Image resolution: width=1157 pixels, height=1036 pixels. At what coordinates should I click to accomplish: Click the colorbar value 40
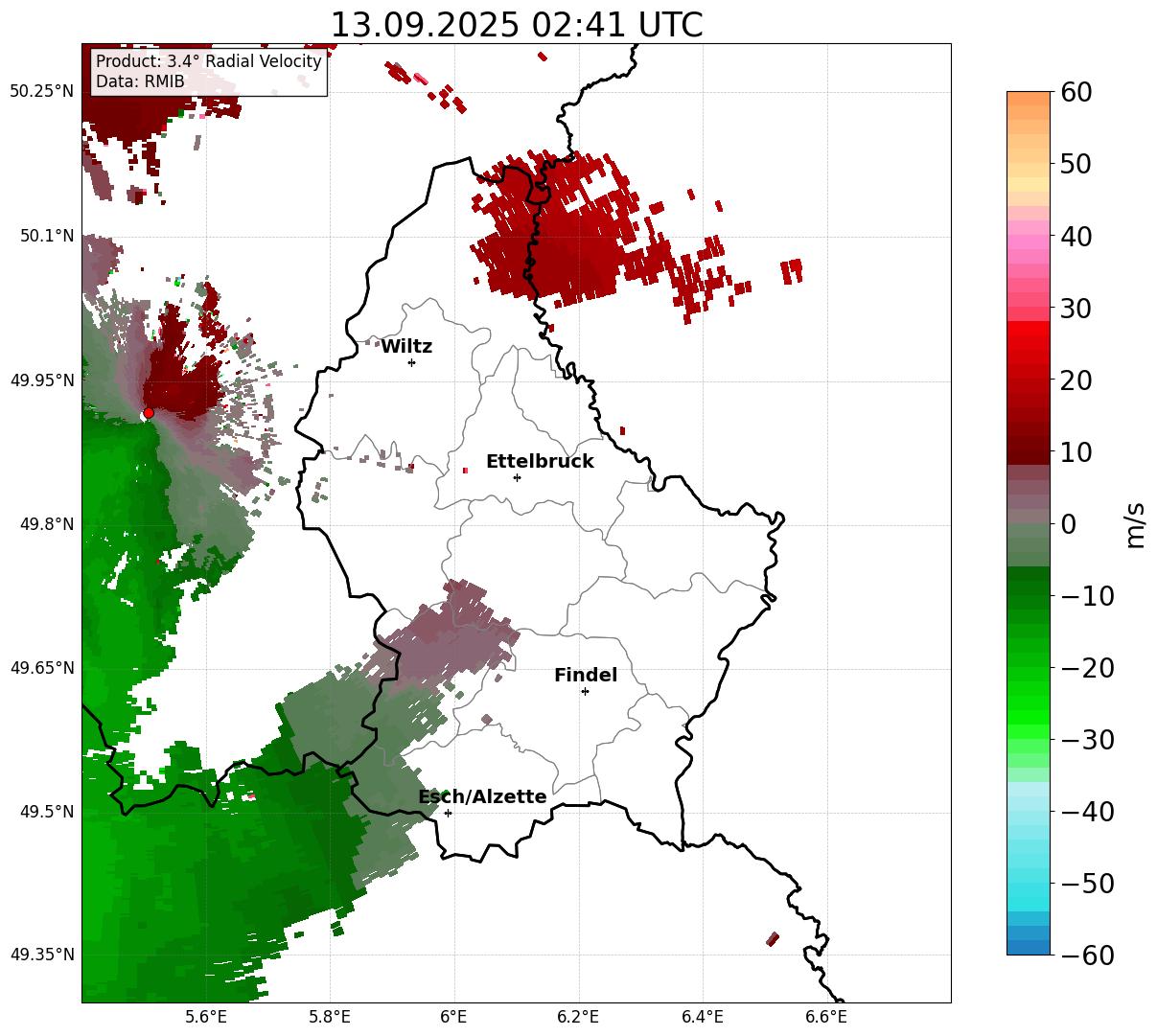point(1075,236)
